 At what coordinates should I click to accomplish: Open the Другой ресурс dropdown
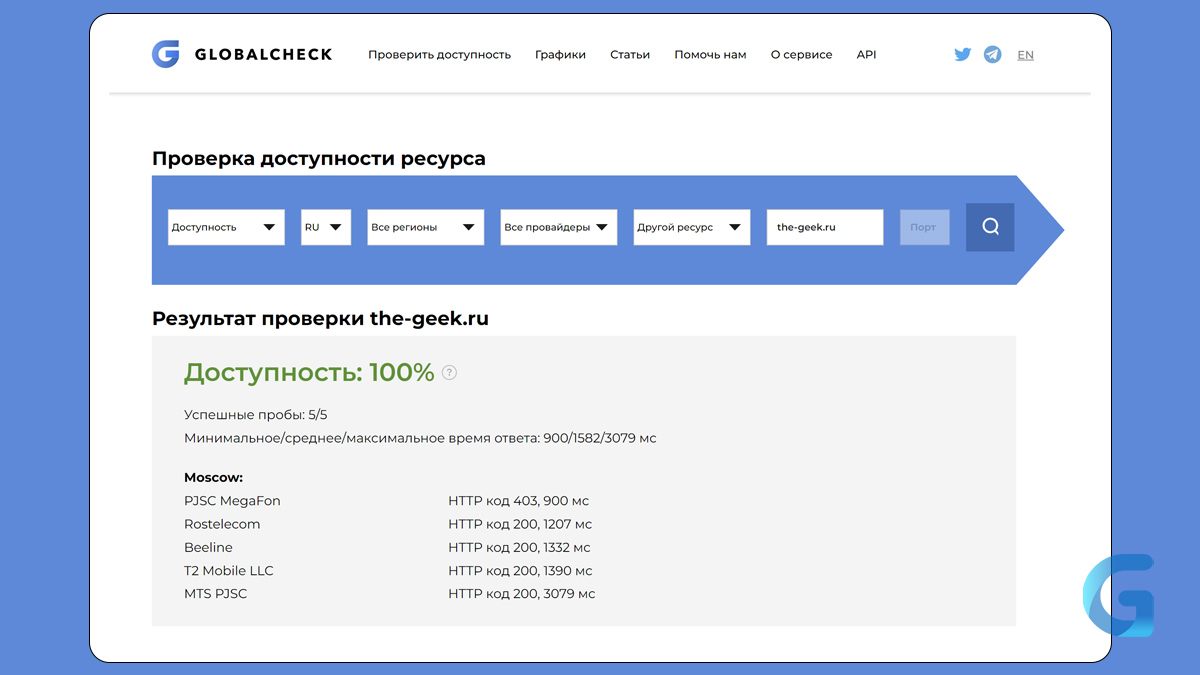(x=692, y=227)
